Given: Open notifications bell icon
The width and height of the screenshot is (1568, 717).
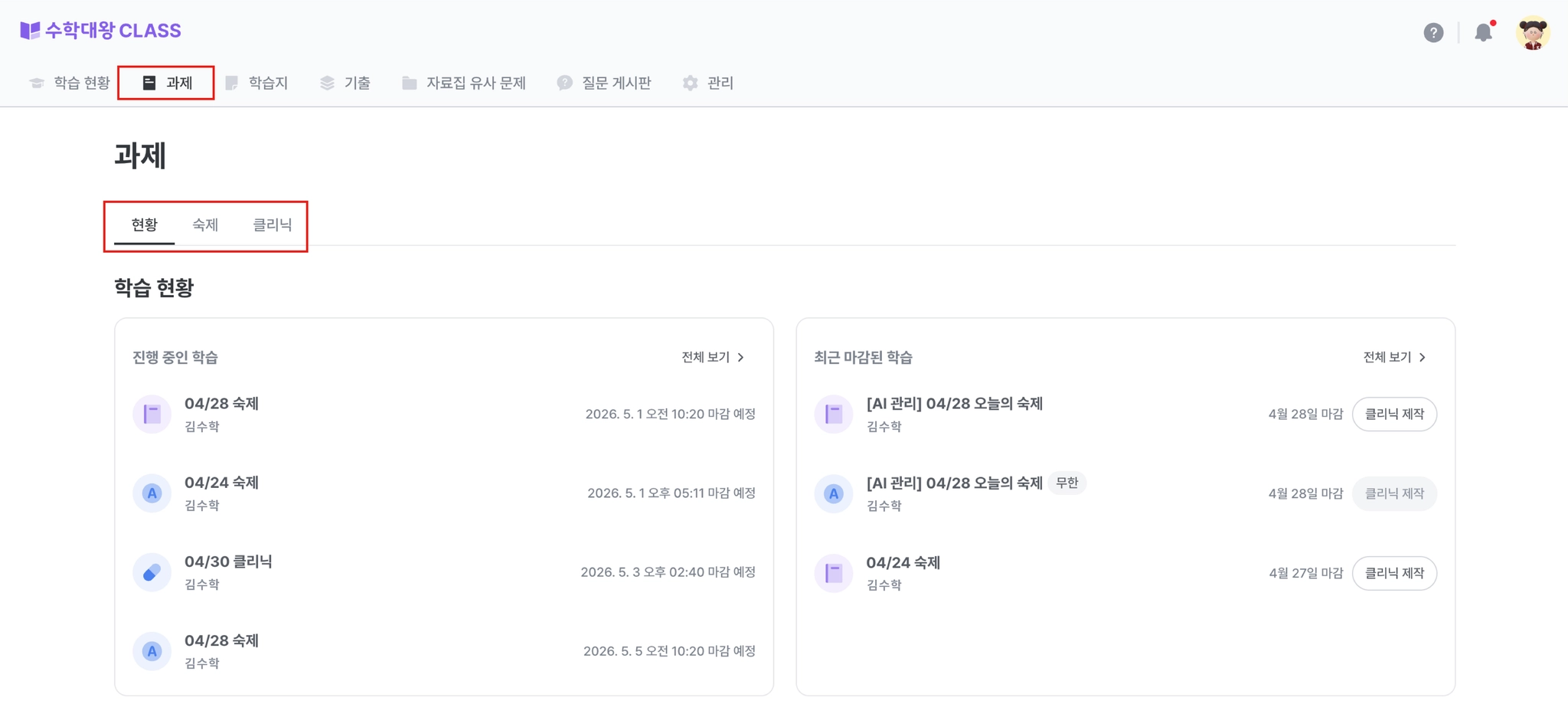Looking at the screenshot, I should [x=1484, y=32].
